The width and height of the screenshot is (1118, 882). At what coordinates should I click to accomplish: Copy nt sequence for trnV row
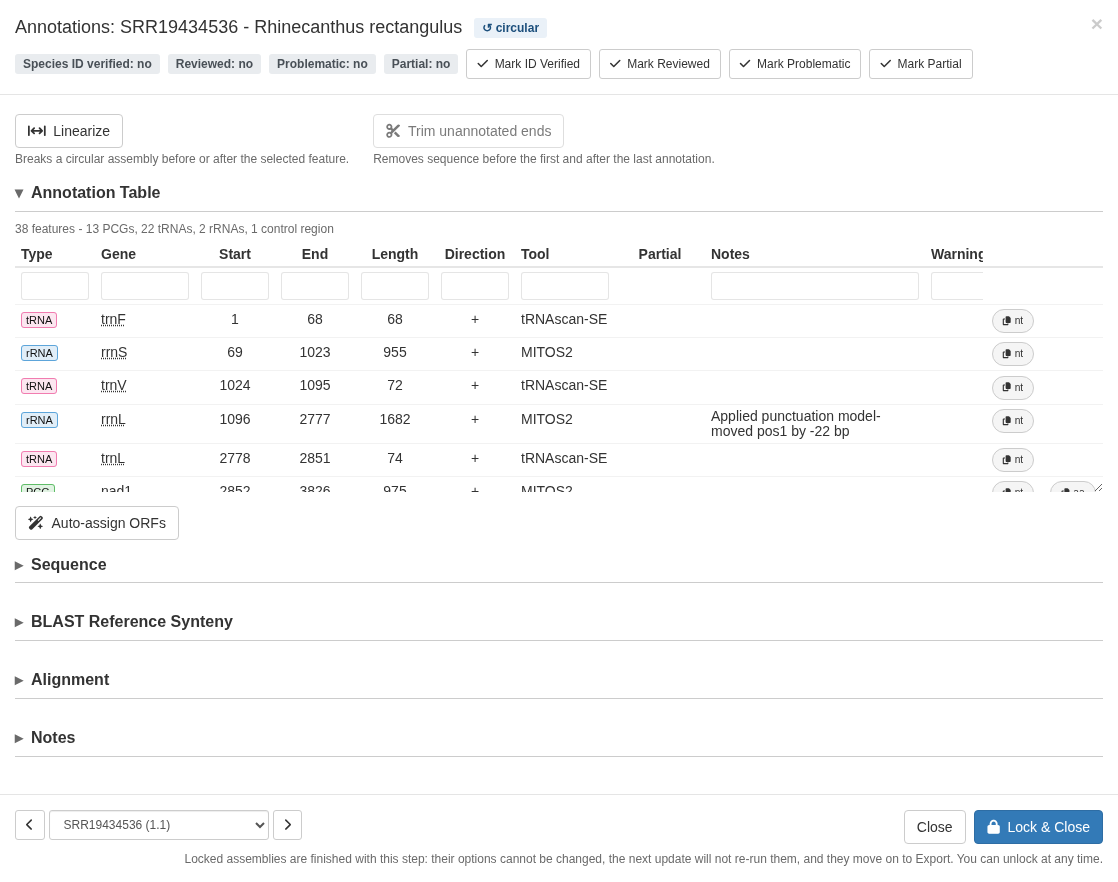[x=1012, y=387]
